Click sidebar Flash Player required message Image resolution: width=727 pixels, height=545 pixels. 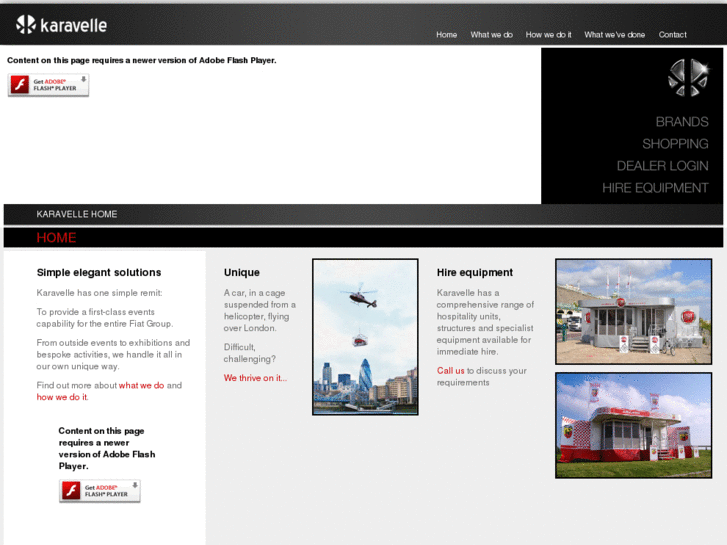click(107, 449)
